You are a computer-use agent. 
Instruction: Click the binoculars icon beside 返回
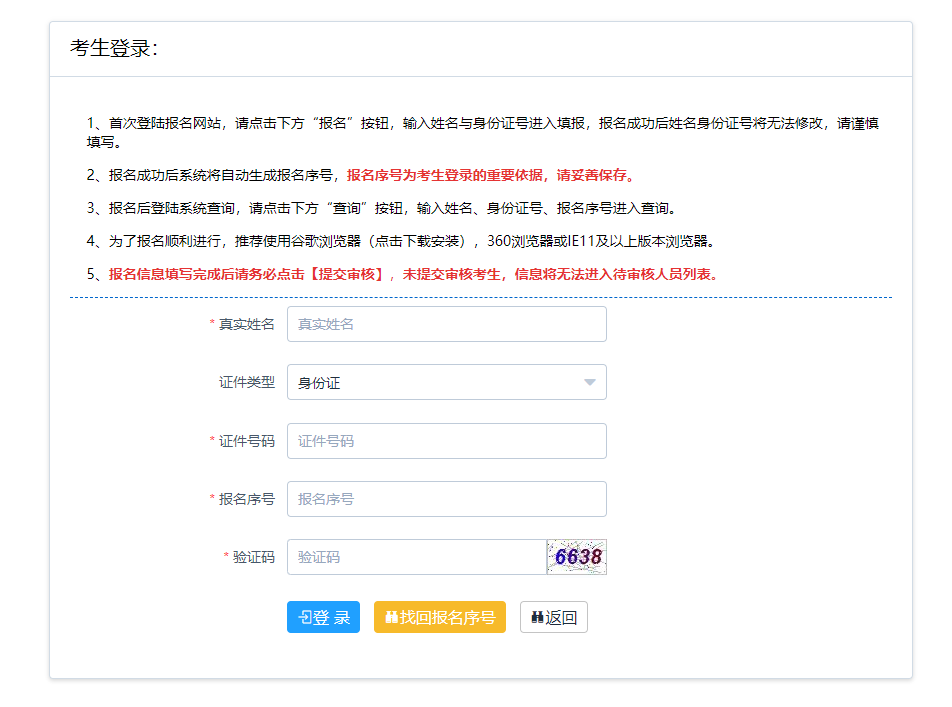click(x=537, y=618)
